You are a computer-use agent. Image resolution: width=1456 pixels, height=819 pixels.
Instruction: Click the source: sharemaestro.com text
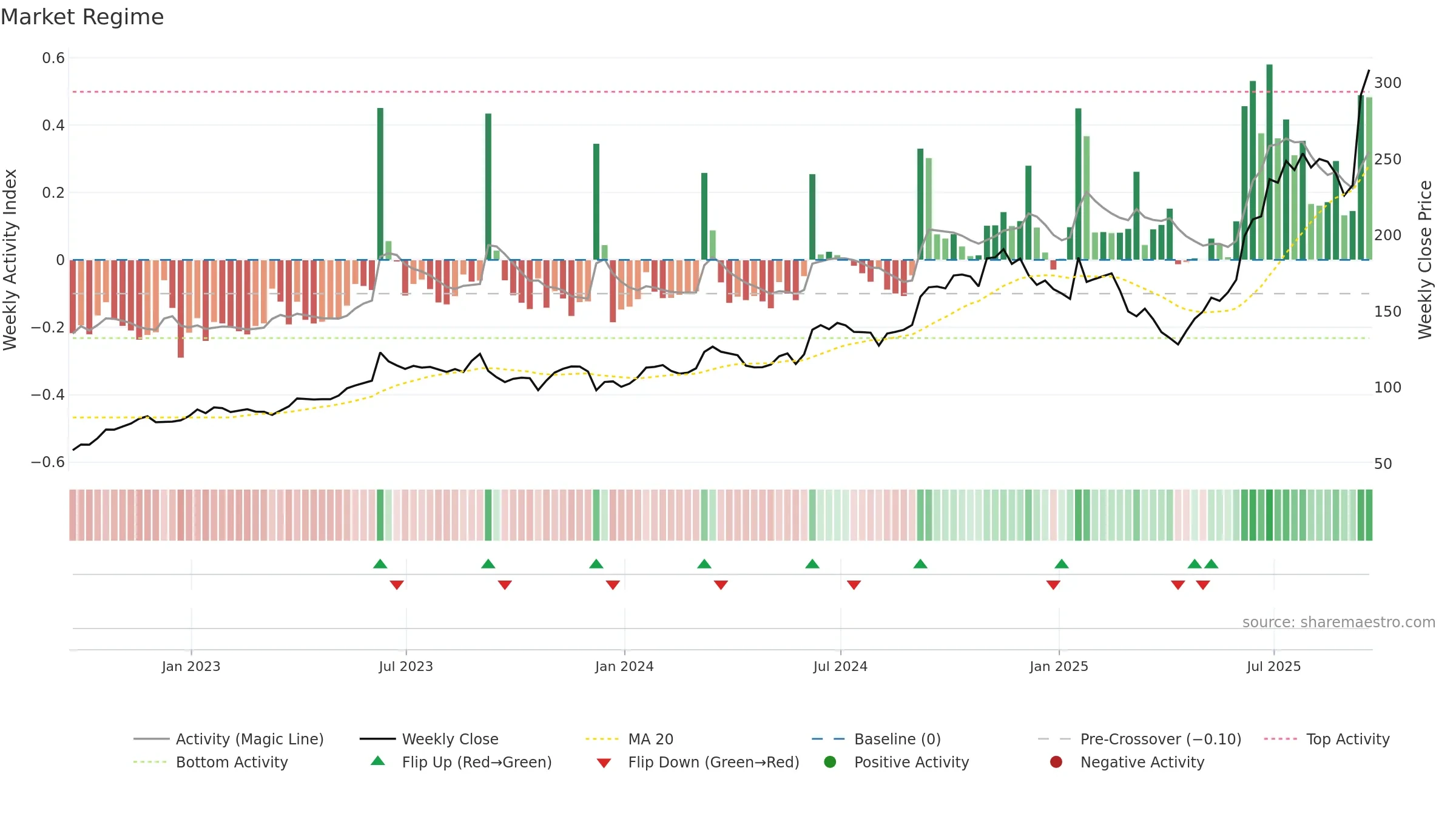point(1339,622)
